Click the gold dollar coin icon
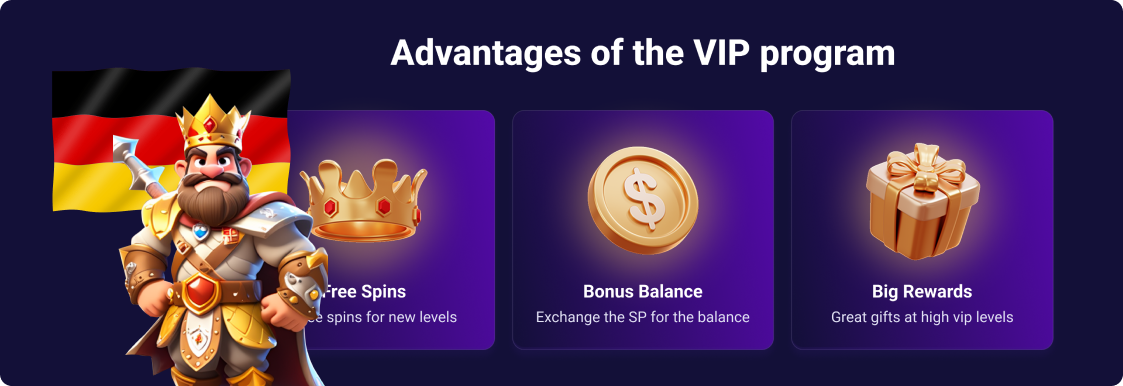The width and height of the screenshot is (1123, 386). coord(642,194)
